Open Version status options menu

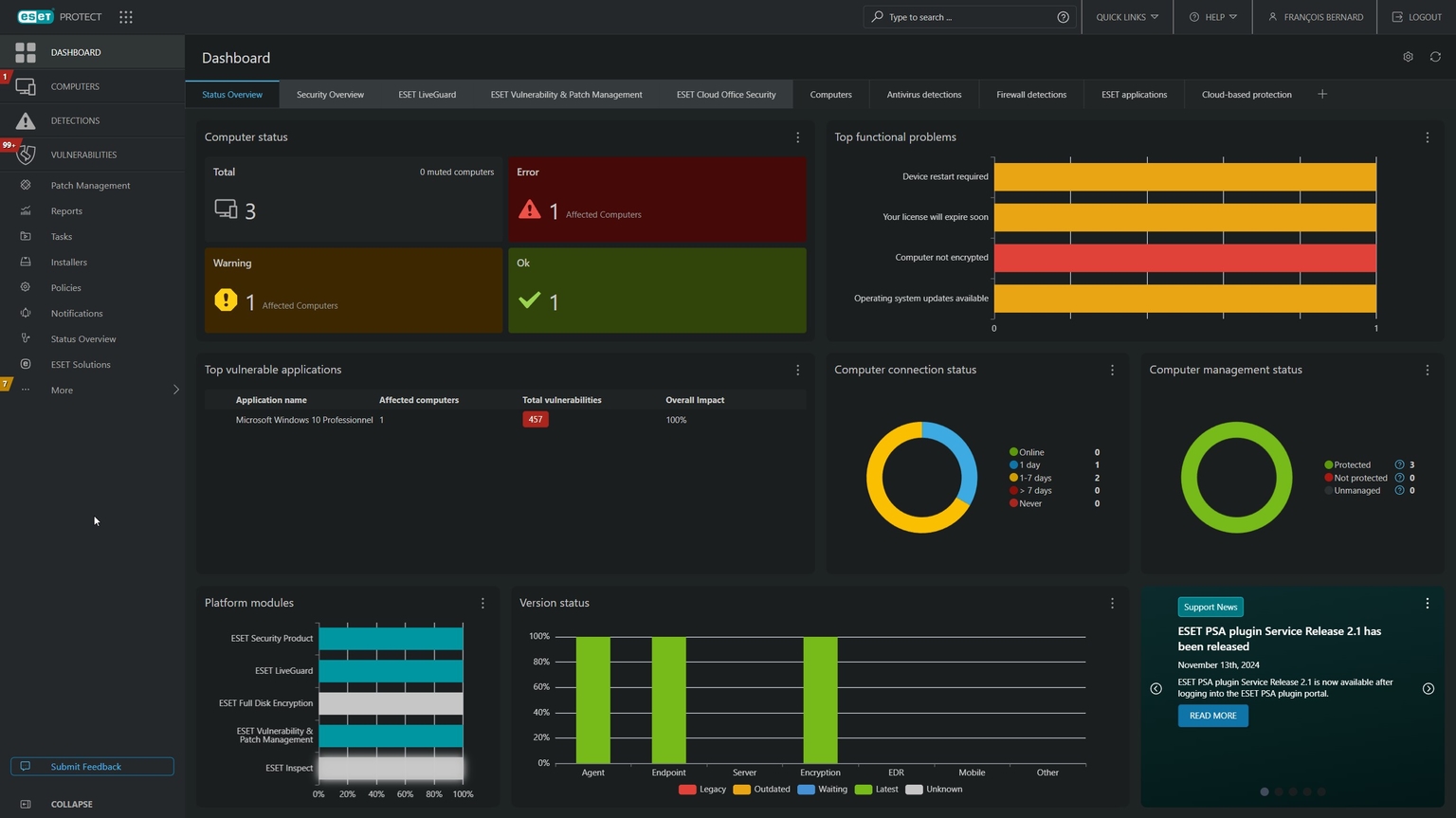[x=1112, y=604]
